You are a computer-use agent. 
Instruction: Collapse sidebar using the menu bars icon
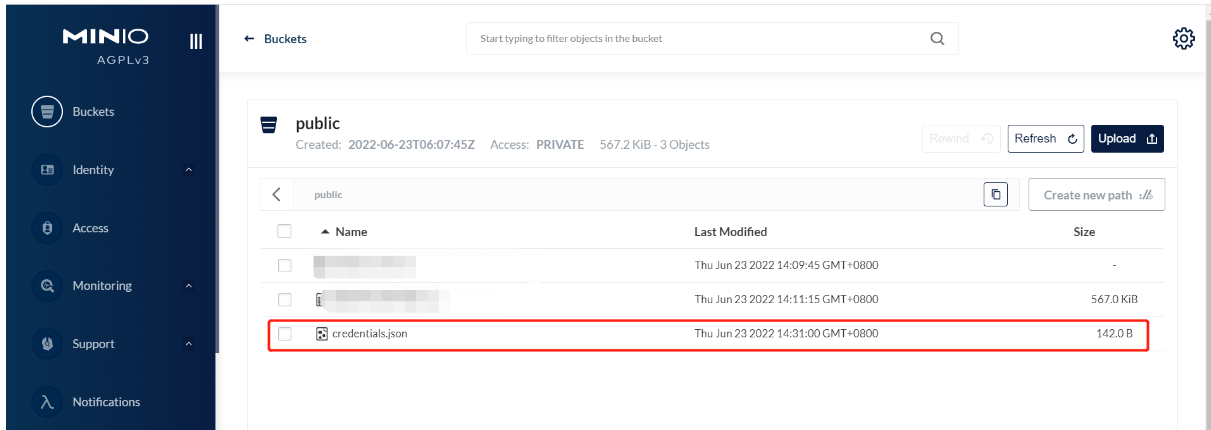tap(196, 41)
